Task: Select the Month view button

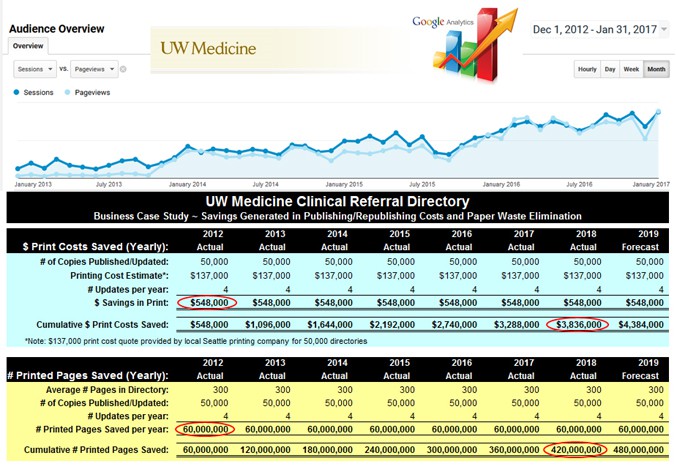Action: click(x=656, y=69)
